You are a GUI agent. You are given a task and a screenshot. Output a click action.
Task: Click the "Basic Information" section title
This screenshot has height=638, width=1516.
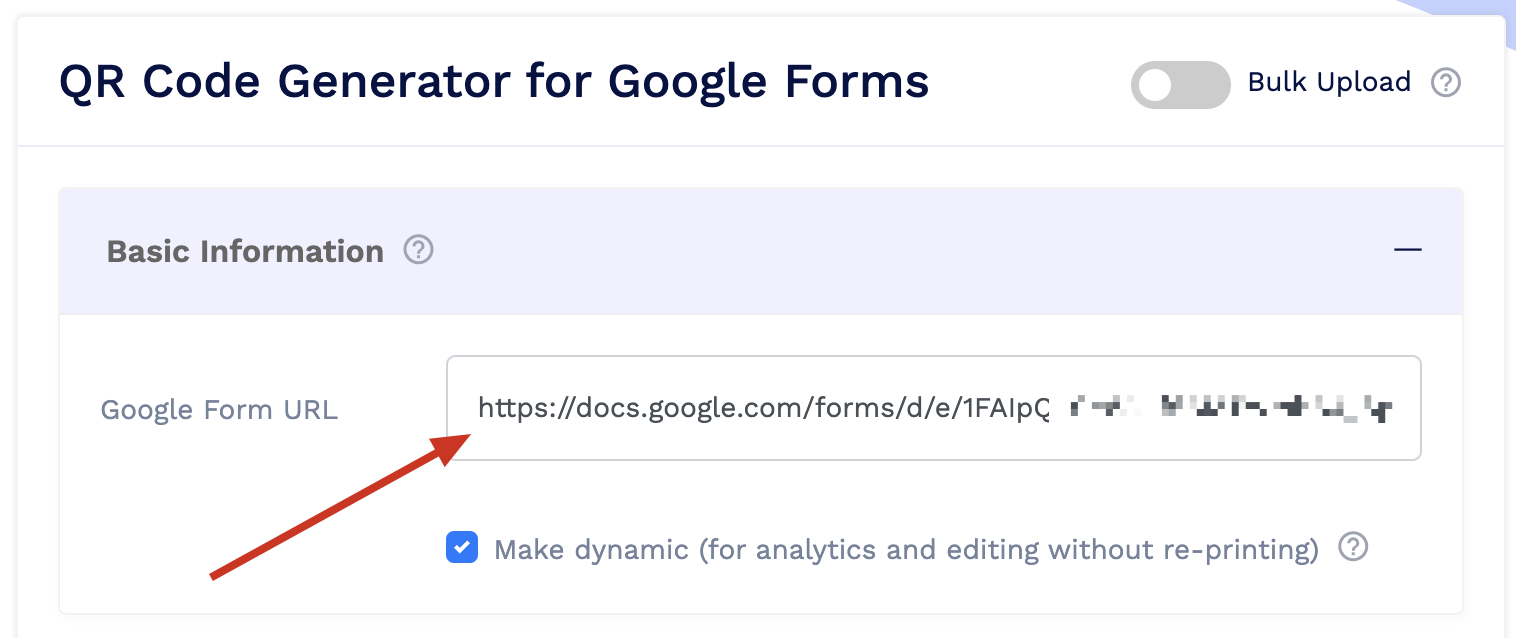click(x=245, y=251)
